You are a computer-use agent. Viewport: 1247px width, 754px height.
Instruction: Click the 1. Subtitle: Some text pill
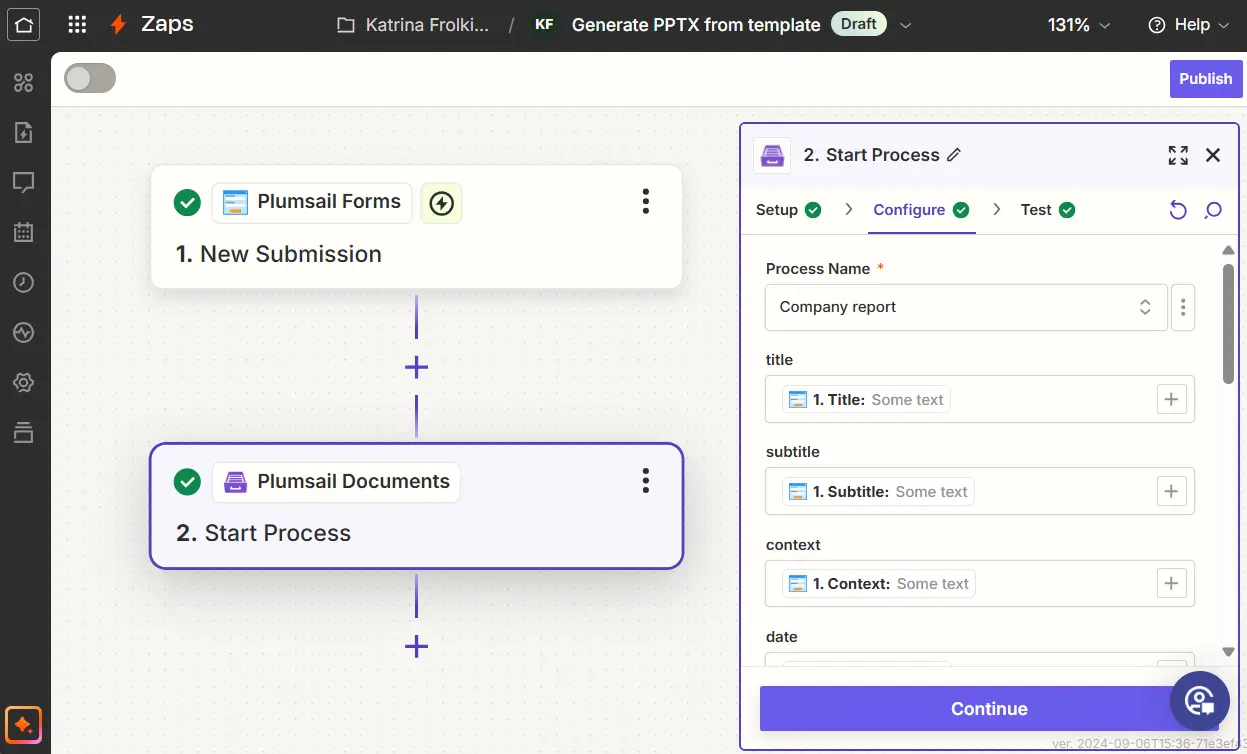(x=878, y=492)
